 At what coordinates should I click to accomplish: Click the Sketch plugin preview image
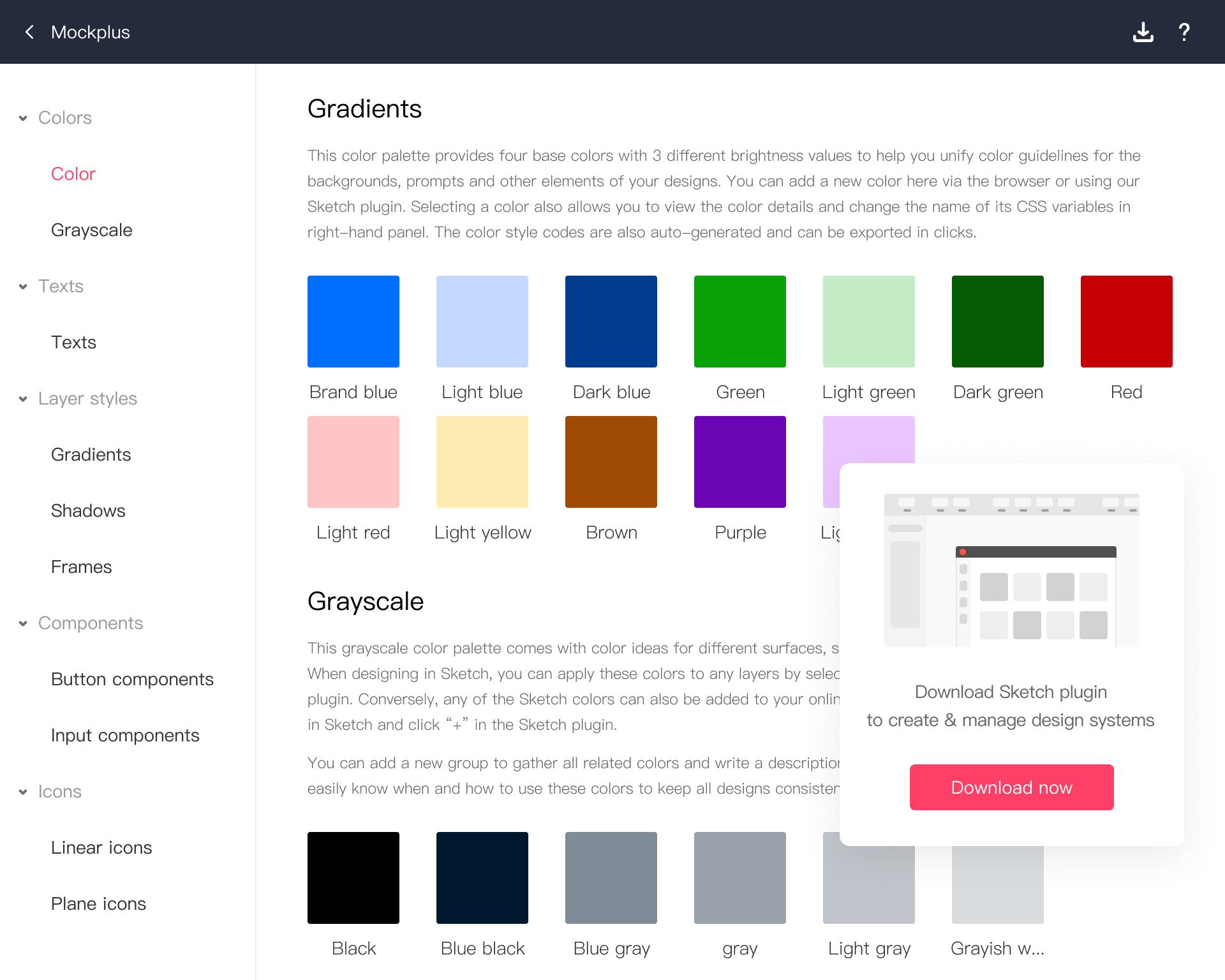point(1011,570)
